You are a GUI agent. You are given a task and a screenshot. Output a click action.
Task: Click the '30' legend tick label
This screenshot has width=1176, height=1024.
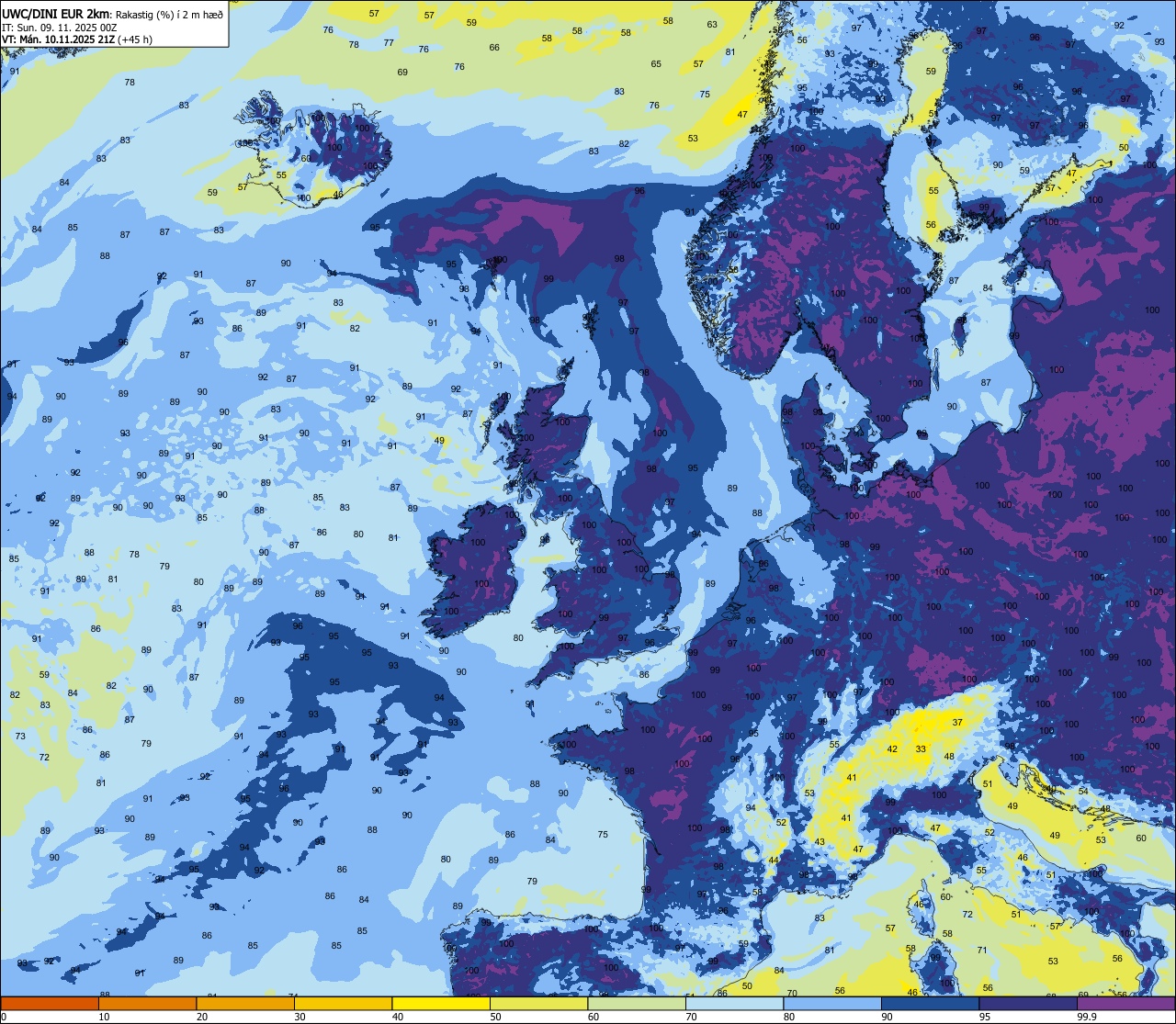point(300,1017)
